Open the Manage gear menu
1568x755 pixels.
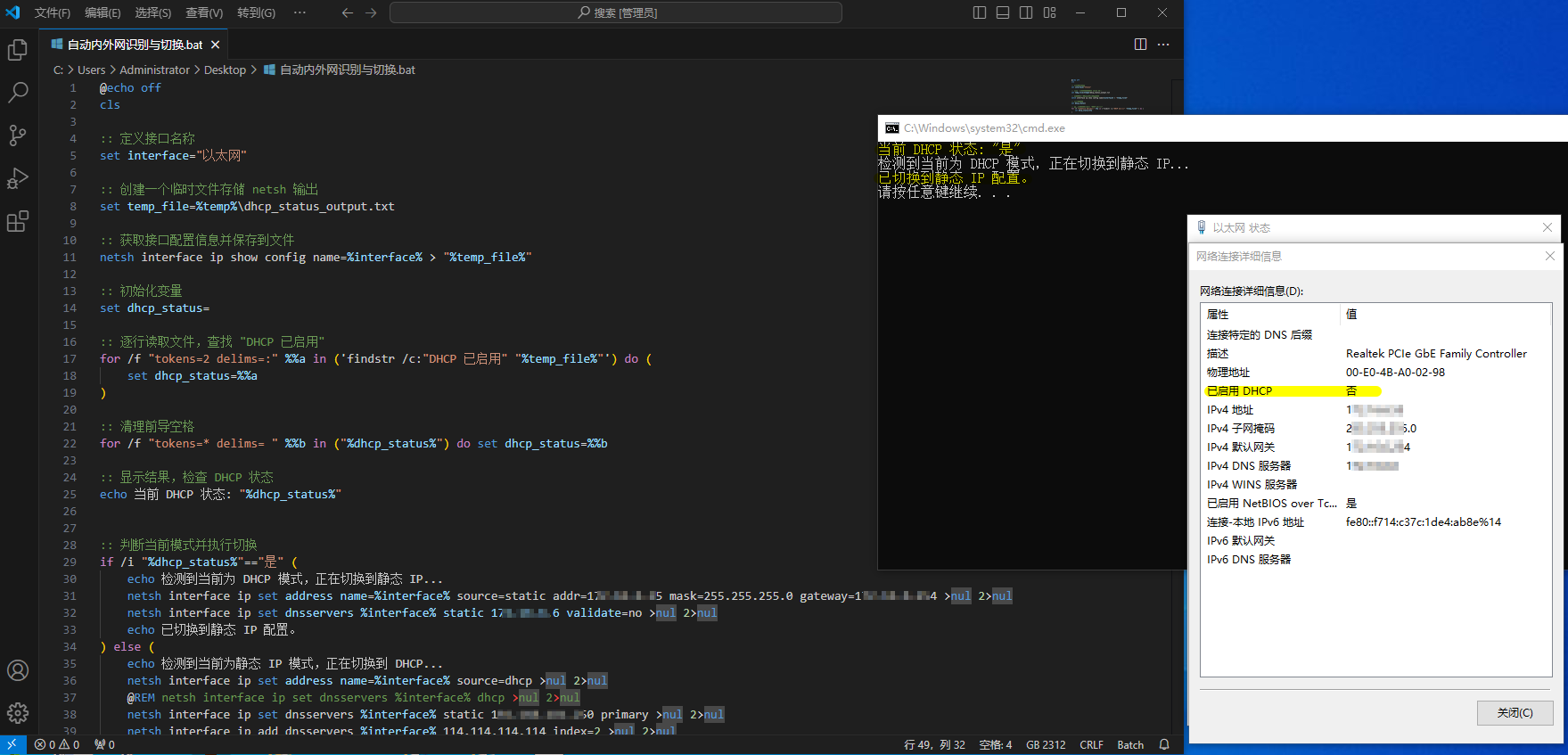pos(18,713)
